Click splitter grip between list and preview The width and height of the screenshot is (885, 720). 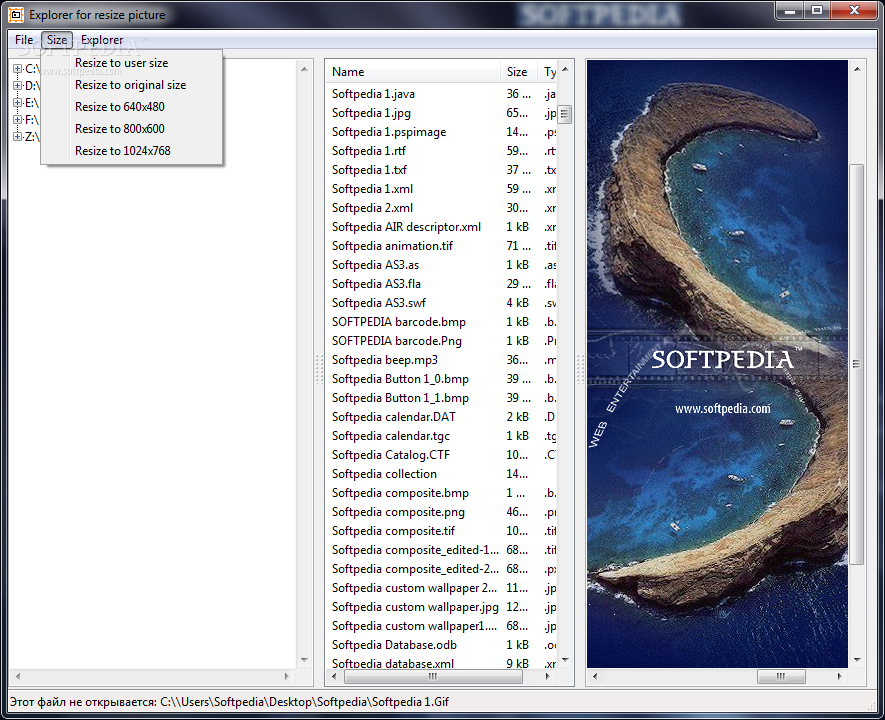580,370
